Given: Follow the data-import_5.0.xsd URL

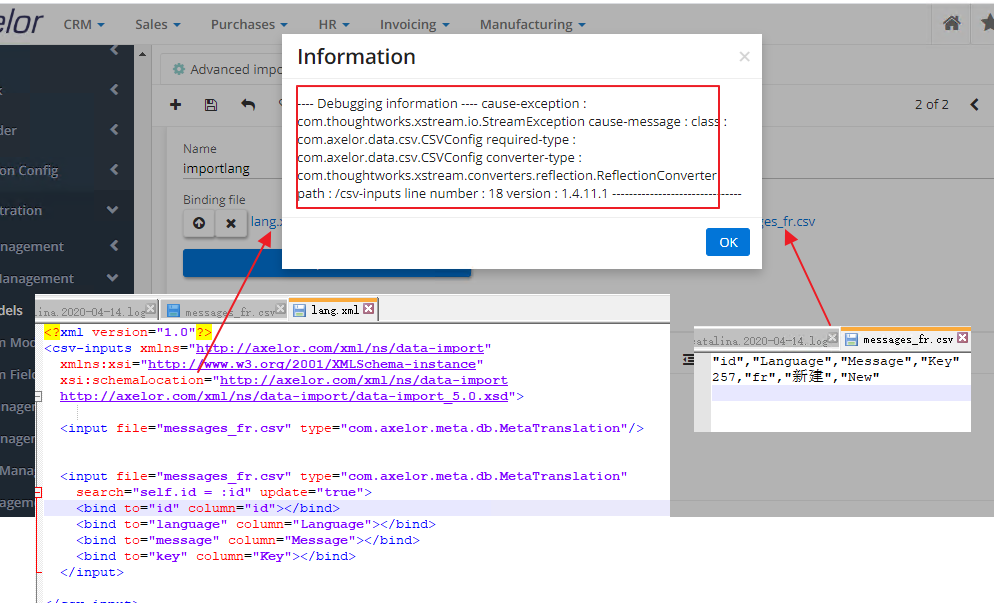Looking at the screenshot, I should (x=284, y=396).
